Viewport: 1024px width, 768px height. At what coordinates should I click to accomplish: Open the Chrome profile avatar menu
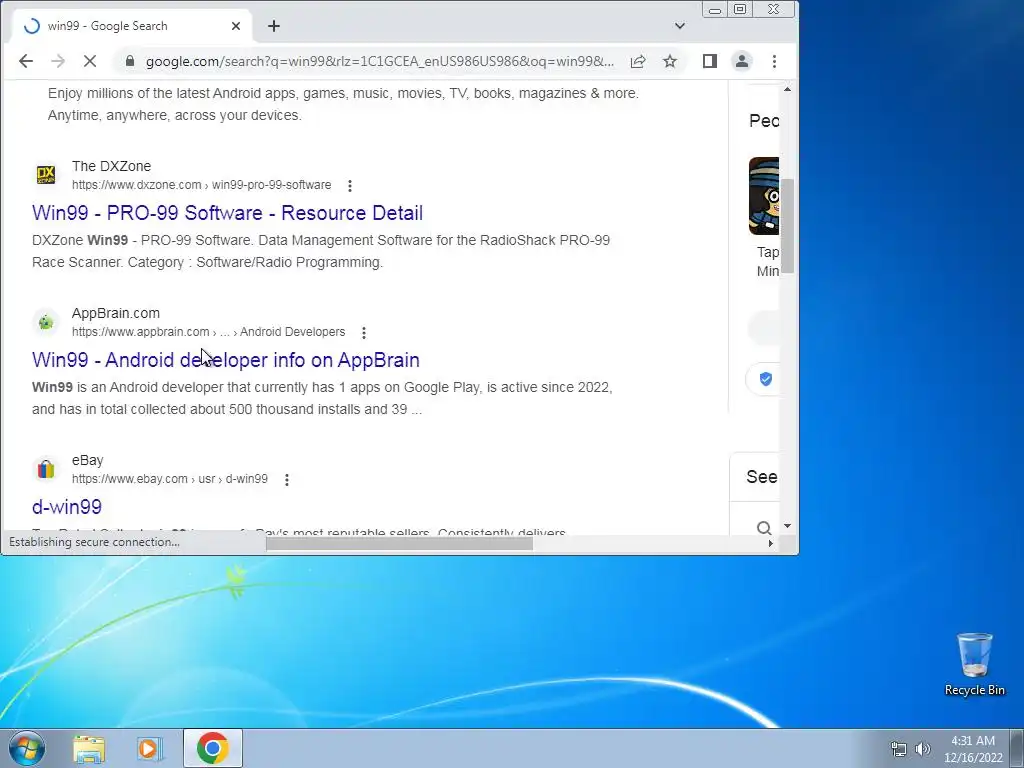742,61
